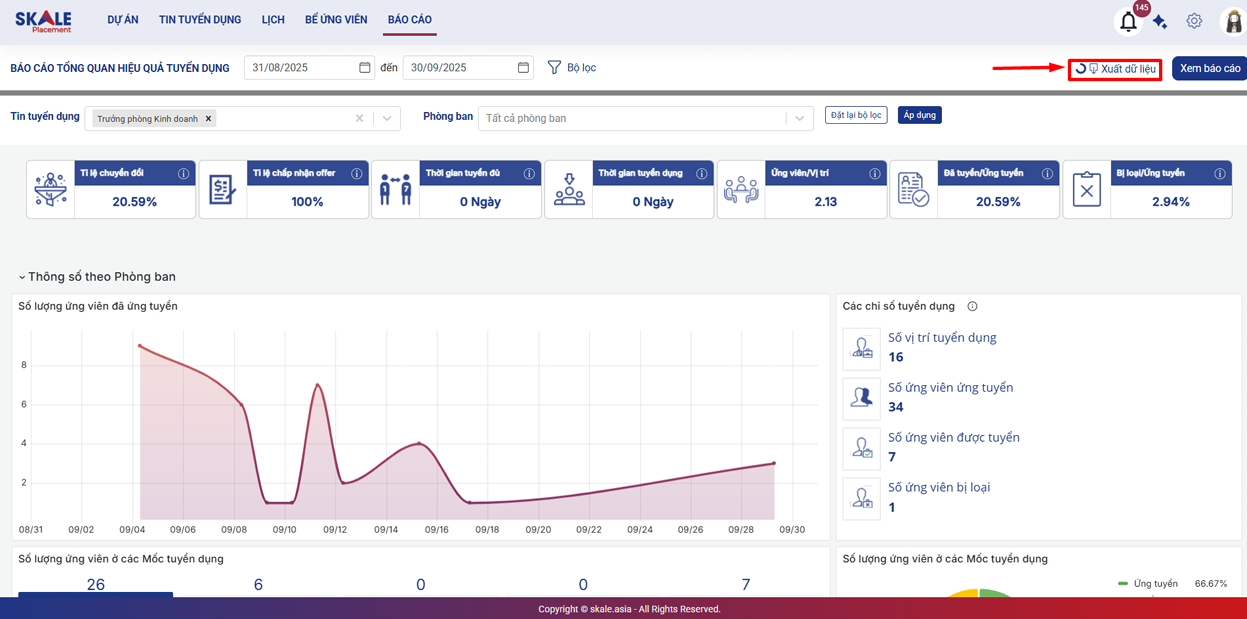This screenshot has width=1247, height=619.
Task: Click the Xuất dữ liệu export button
Action: (1115, 69)
